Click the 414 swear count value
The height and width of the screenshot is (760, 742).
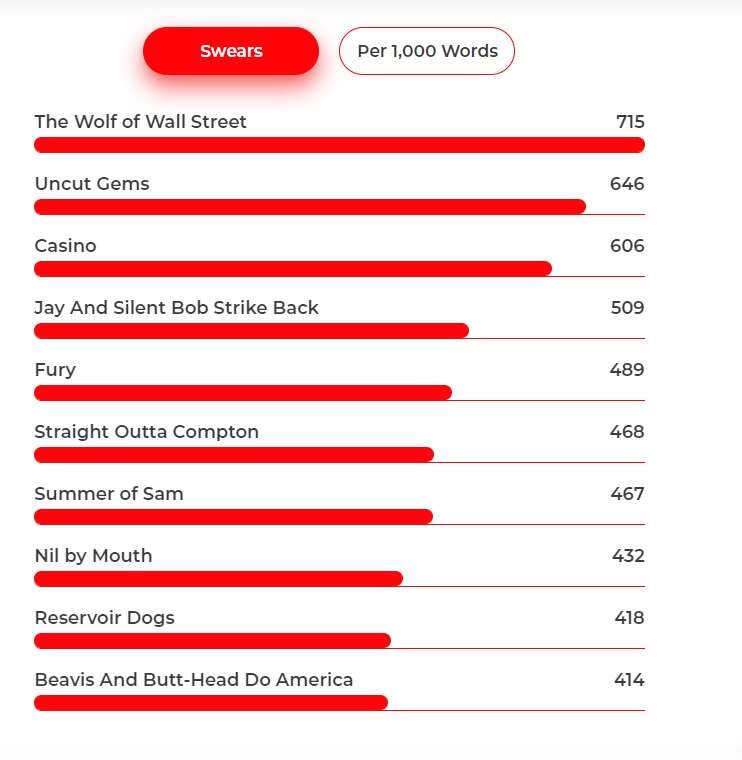tap(629, 680)
